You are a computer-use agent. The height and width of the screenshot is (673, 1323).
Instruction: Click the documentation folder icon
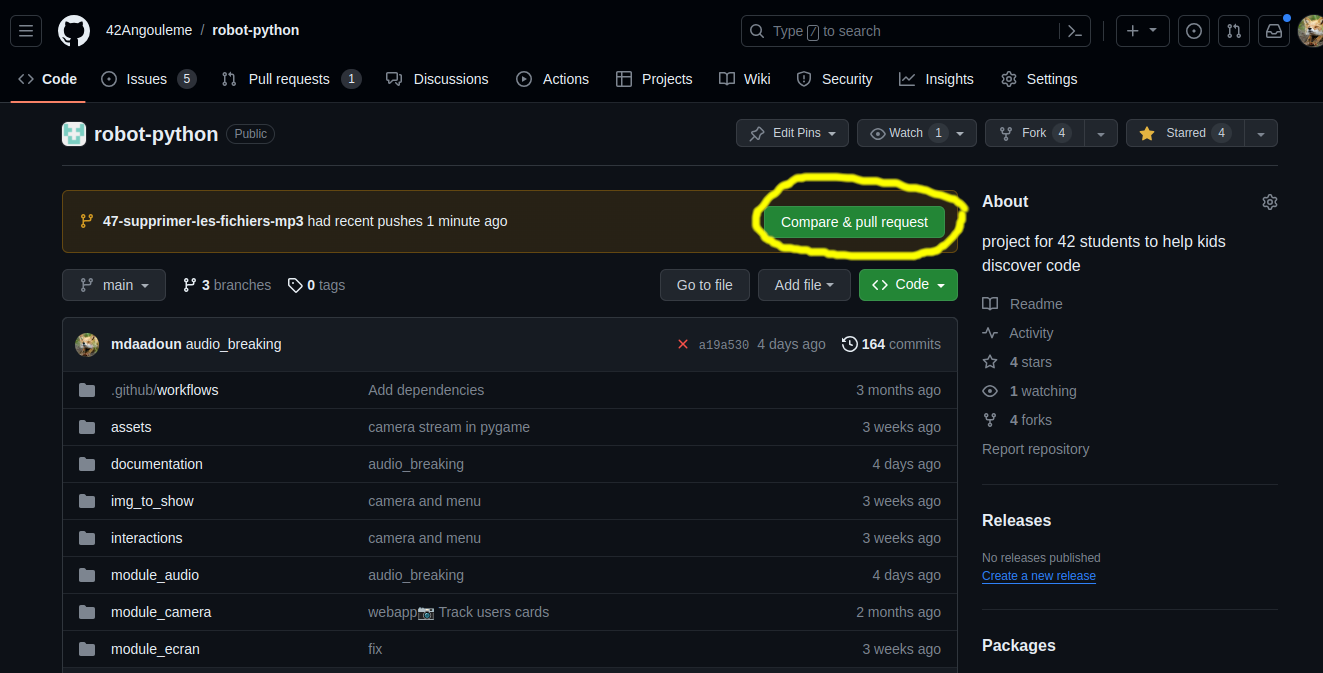87,464
